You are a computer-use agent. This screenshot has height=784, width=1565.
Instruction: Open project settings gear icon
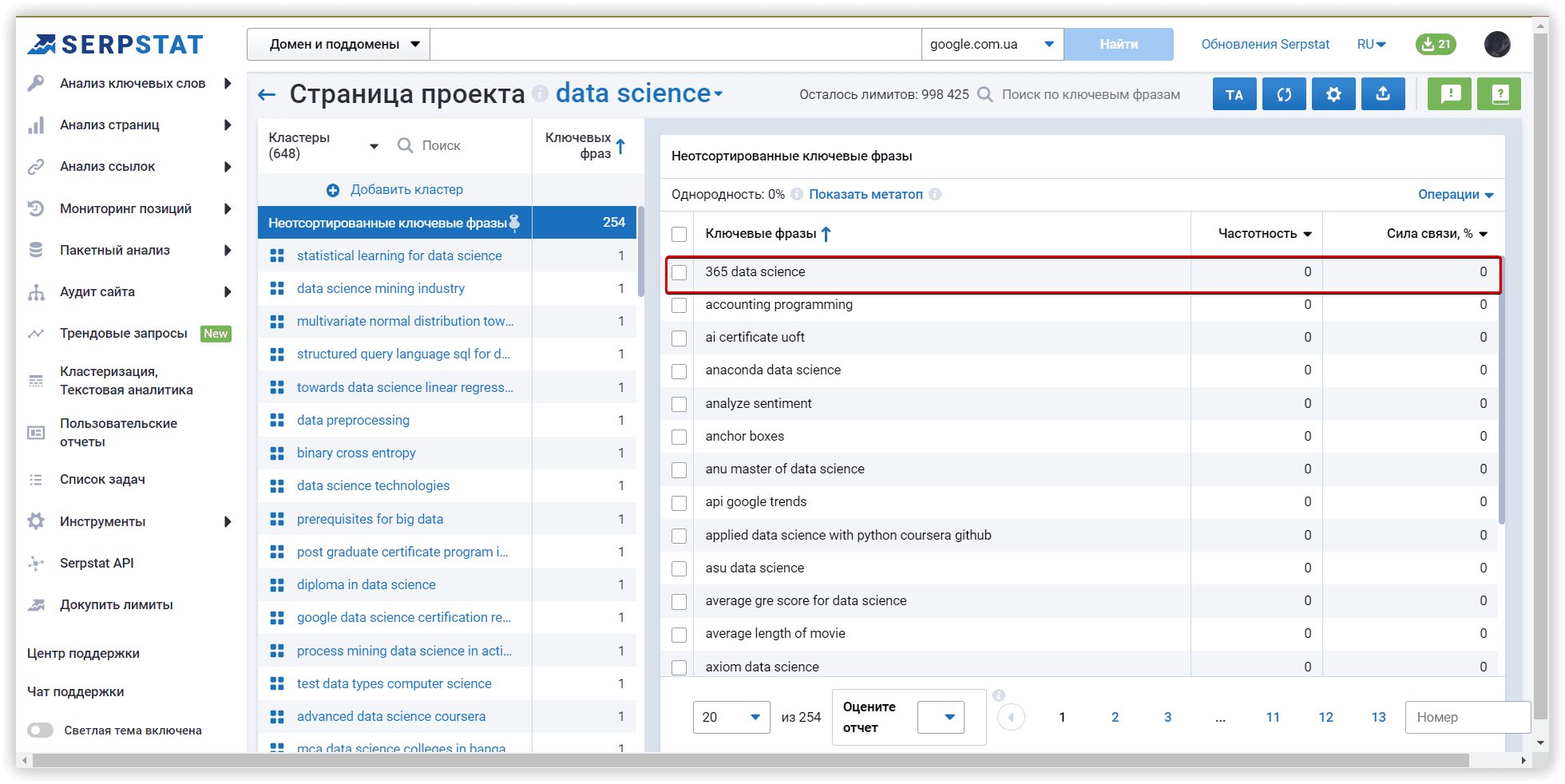click(1333, 94)
